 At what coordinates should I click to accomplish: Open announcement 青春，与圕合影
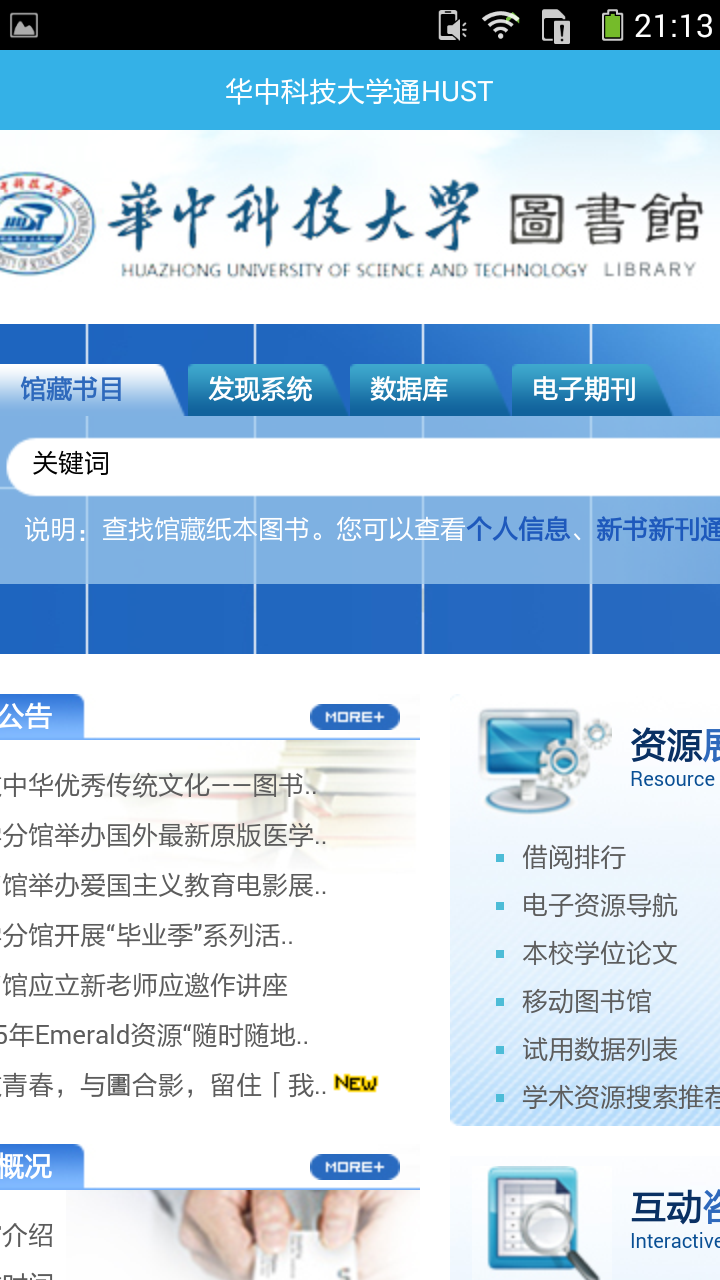click(x=164, y=1085)
